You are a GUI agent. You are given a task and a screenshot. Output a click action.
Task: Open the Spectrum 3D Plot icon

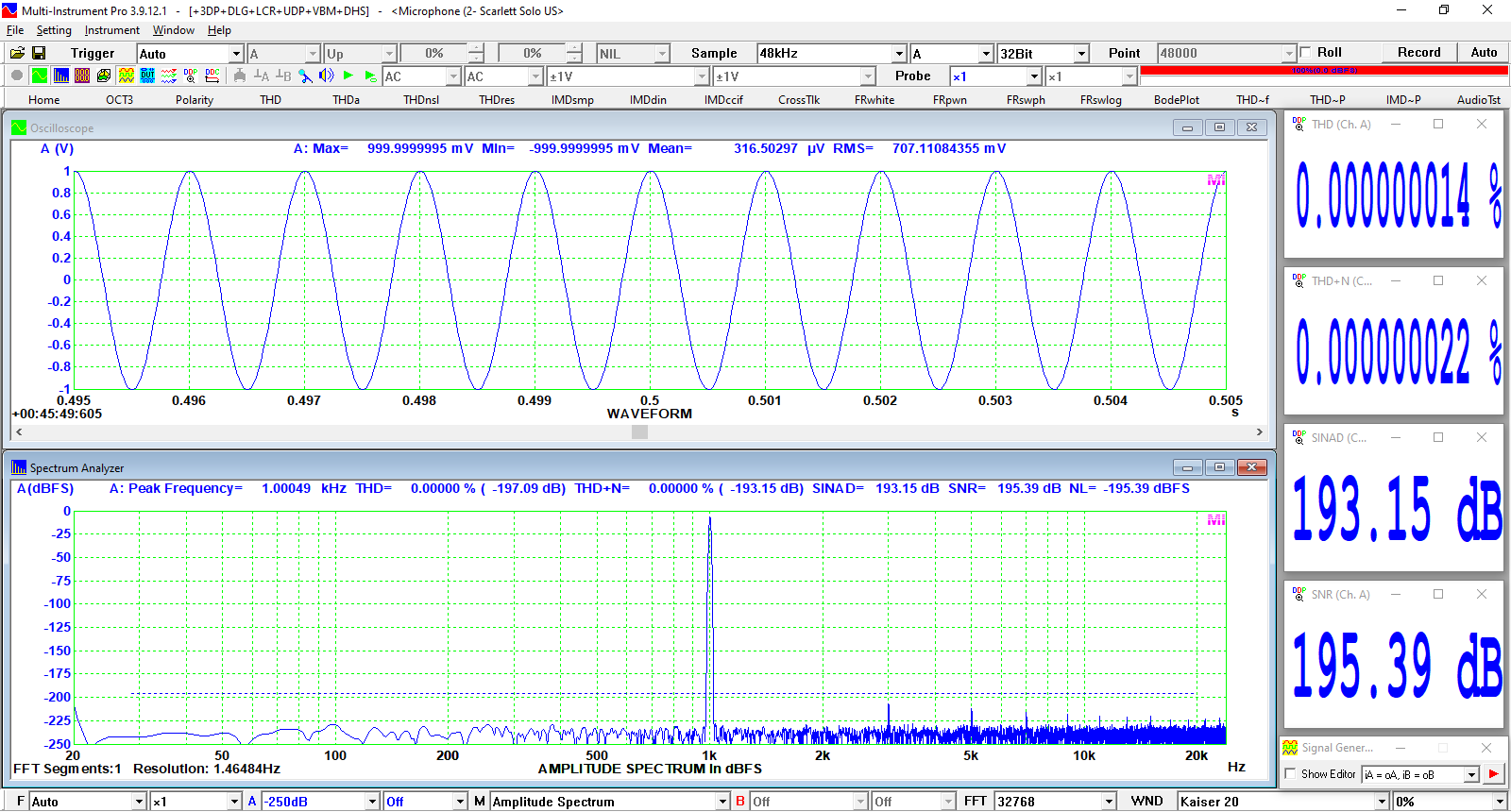(x=104, y=76)
